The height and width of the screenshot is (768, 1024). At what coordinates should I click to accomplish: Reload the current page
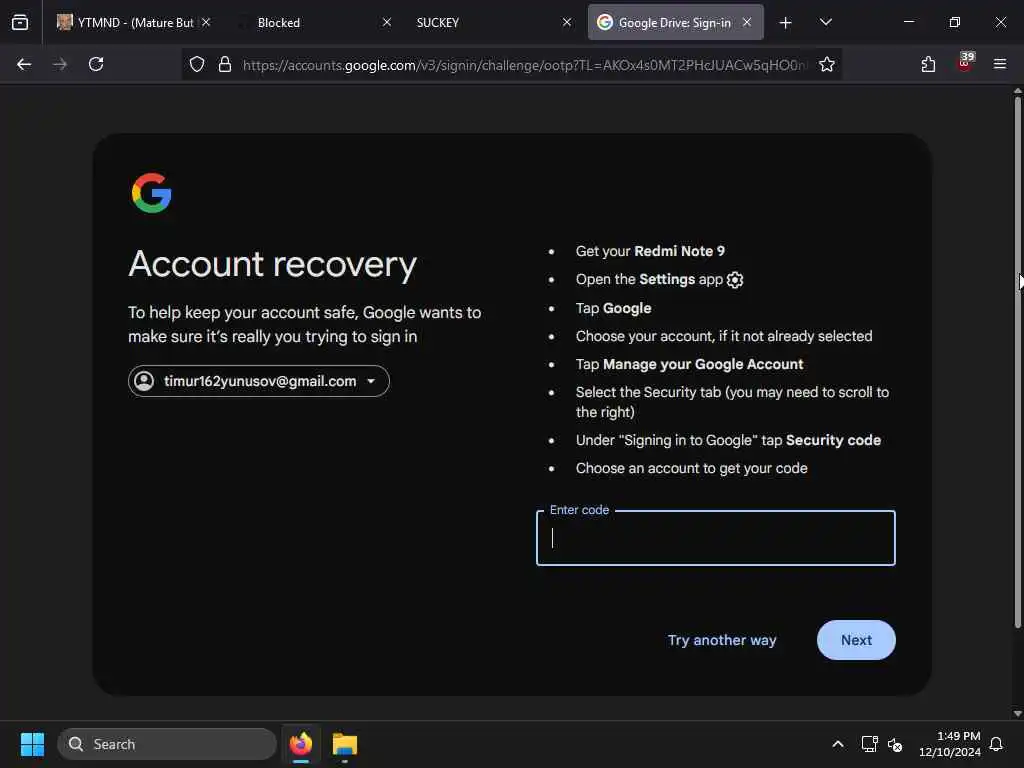[x=96, y=64]
